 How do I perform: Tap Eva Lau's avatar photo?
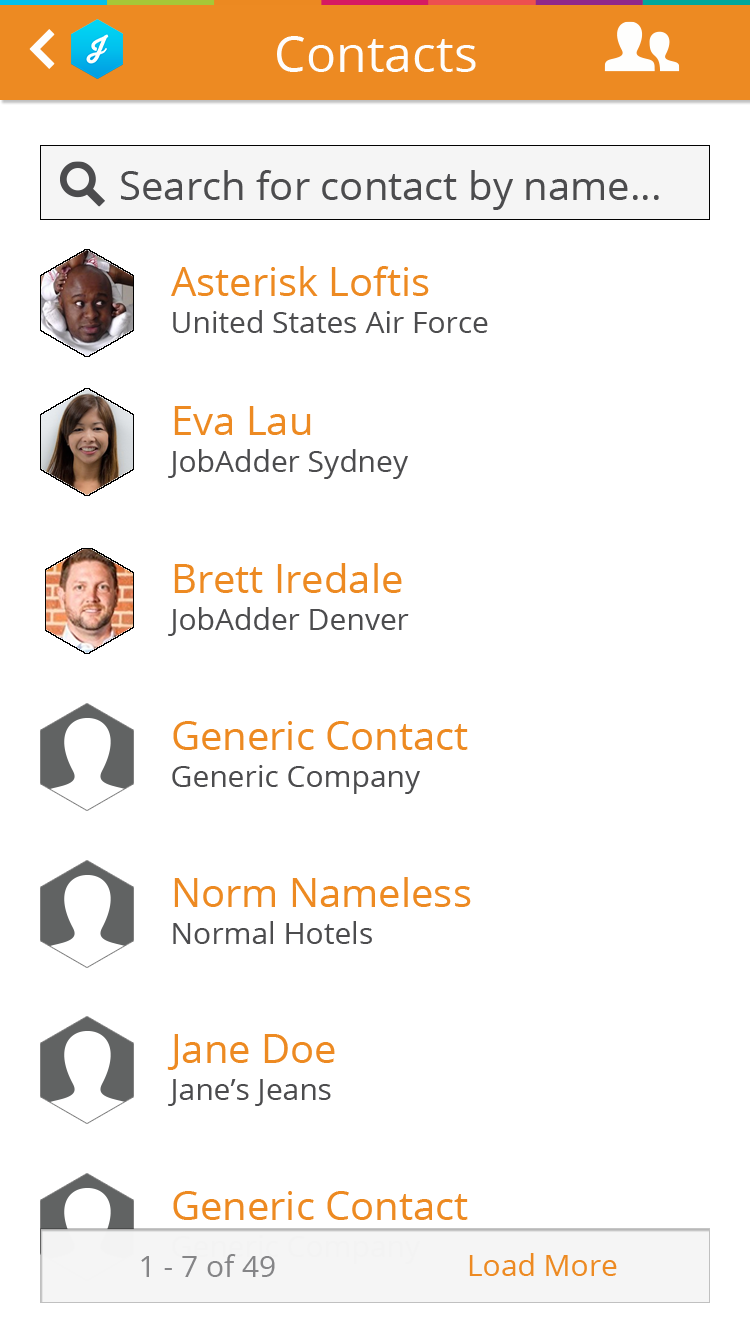click(87, 442)
